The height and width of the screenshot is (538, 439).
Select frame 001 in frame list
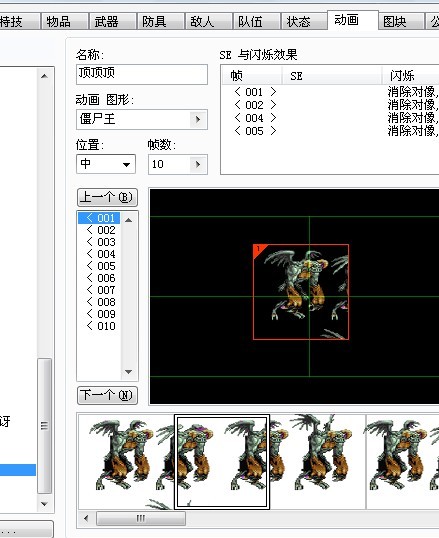(x=99, y=218)
